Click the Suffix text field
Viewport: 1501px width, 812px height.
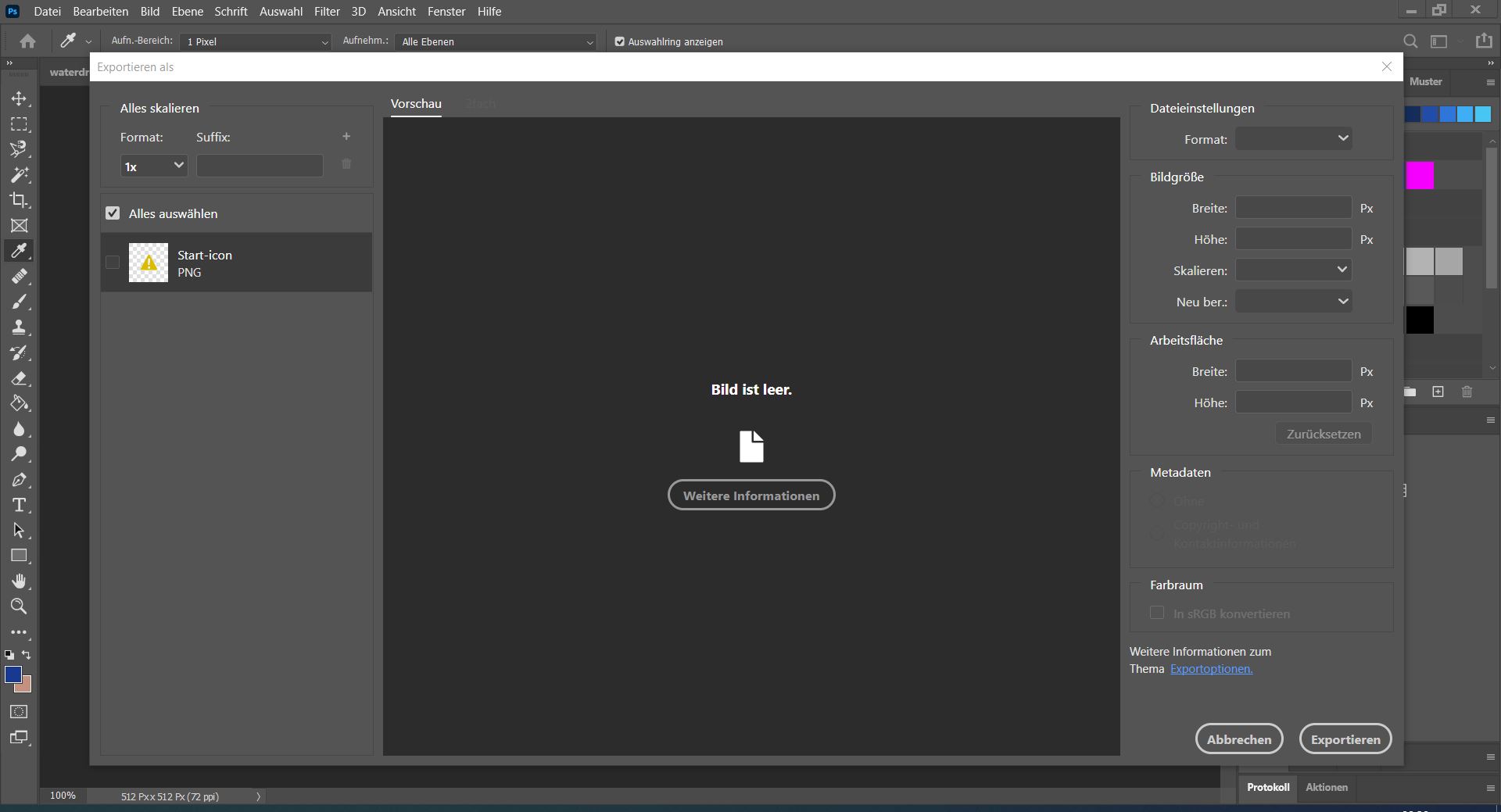(260, 166)
